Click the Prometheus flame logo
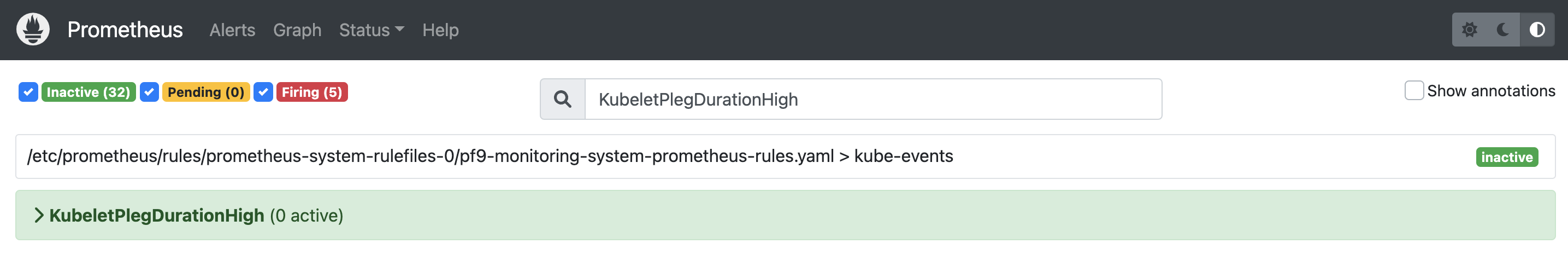 click(x=33, y=30)
